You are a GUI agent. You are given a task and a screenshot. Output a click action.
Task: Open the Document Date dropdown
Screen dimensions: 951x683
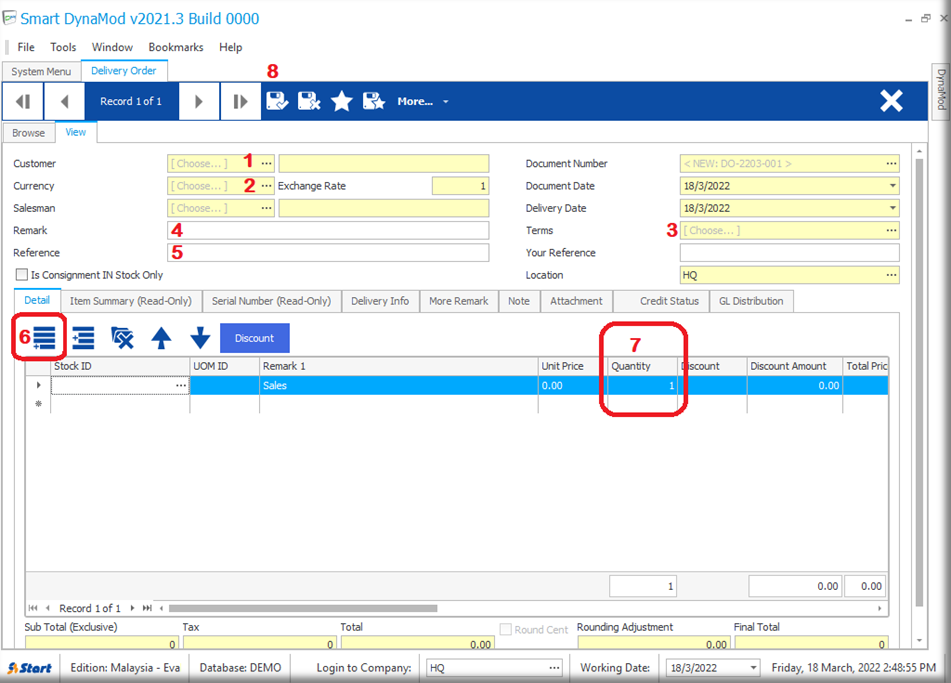(x=891, y=186)
